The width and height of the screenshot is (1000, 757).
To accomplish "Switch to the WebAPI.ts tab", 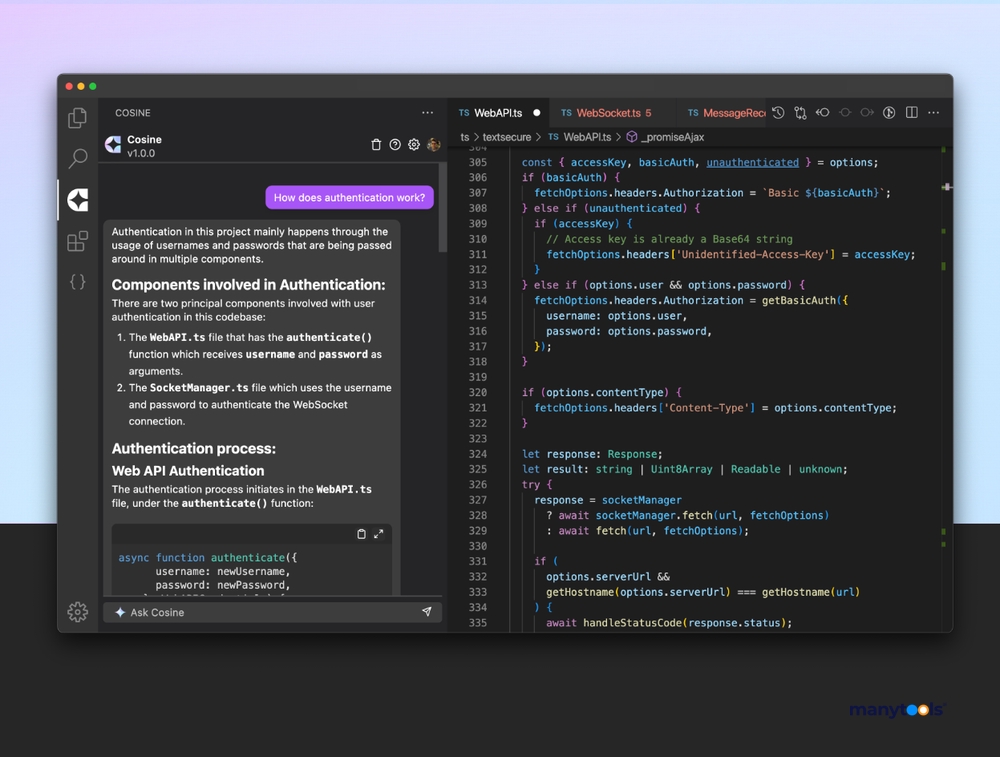I will pyautogui.click(x=498, y=113).
